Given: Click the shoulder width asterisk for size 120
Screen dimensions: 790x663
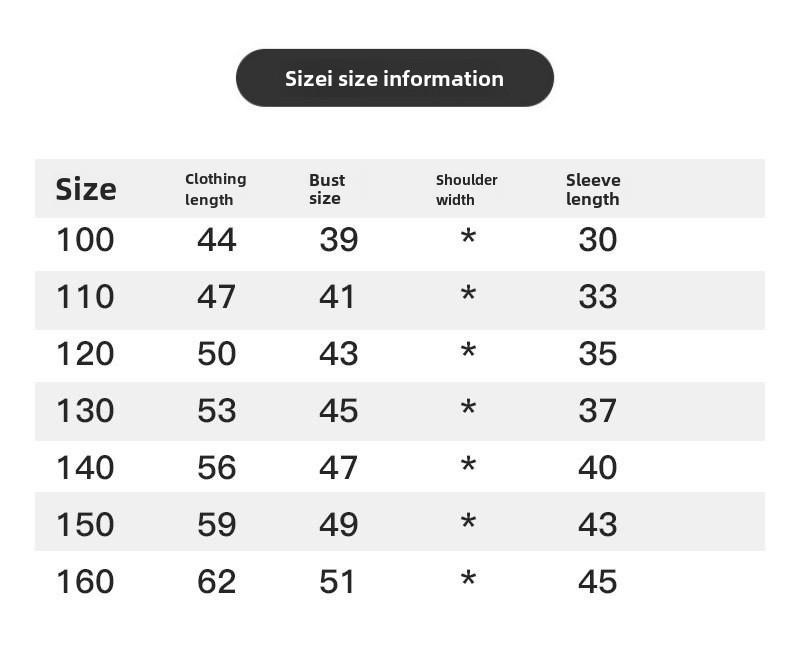Looking at the screenshot, I should tap(468, 350).
